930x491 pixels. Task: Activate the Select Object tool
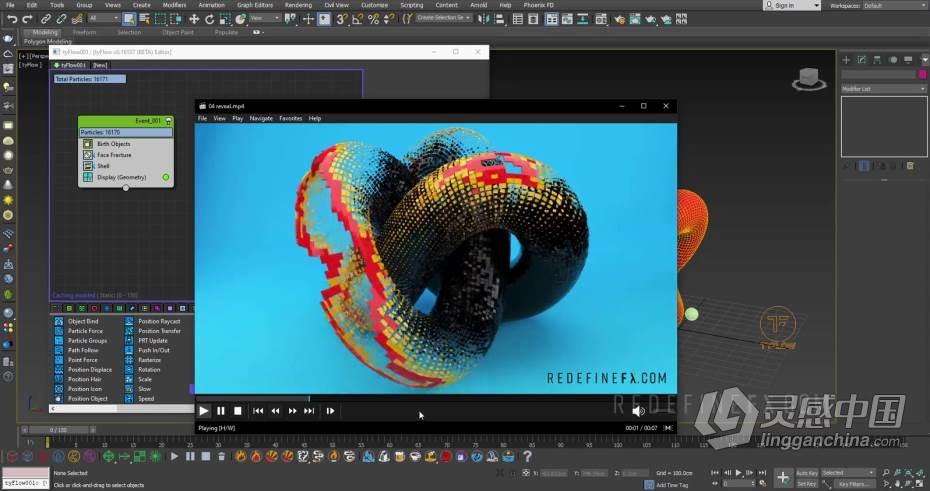(x=129, y=19)
